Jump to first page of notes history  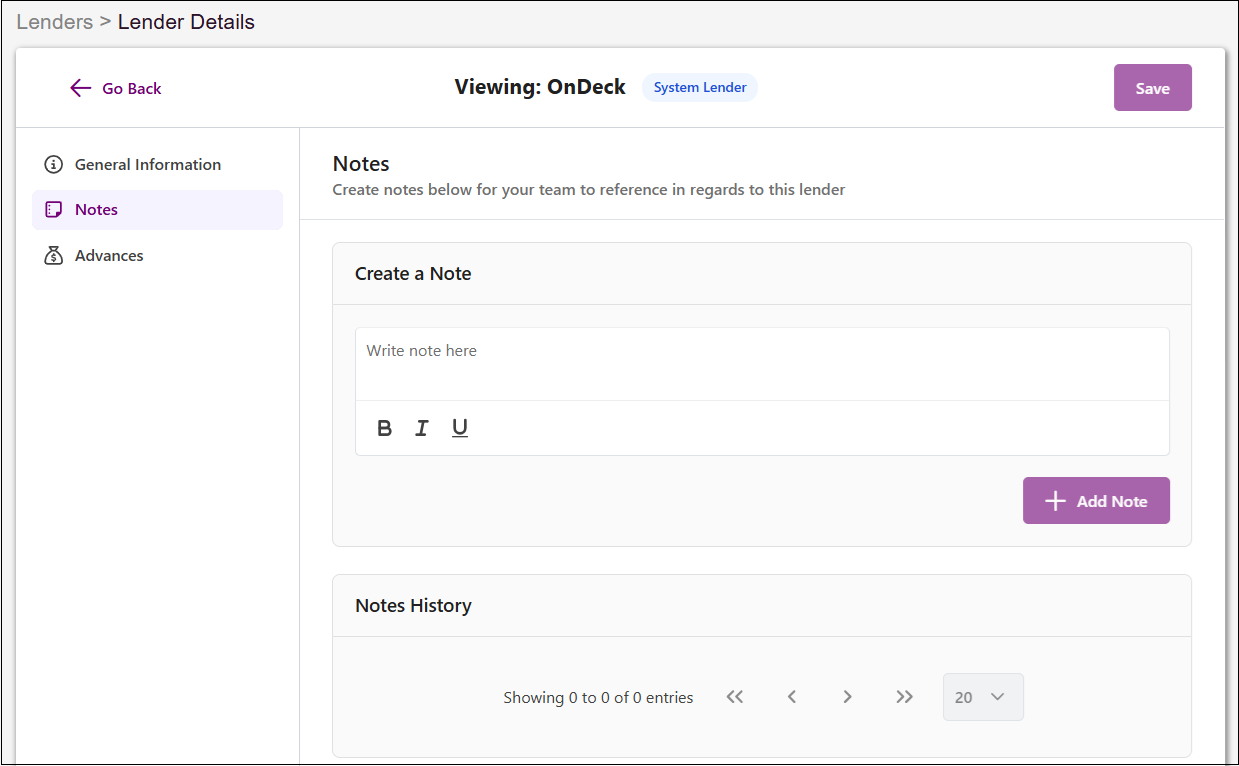735,697
